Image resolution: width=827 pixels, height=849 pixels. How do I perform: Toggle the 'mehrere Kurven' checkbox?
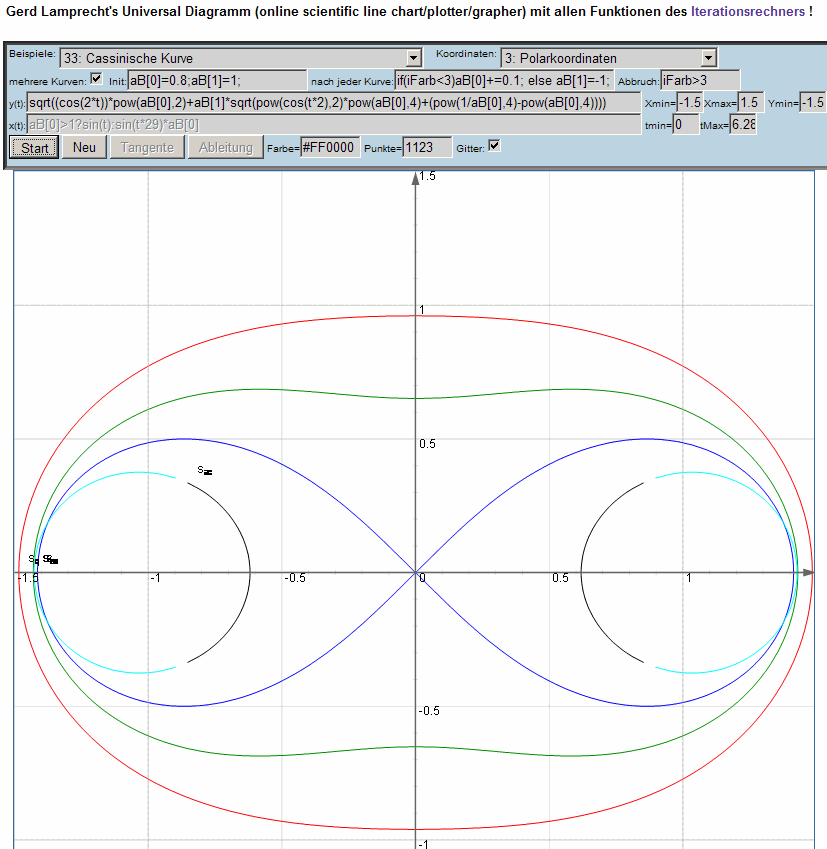point(96,79)
